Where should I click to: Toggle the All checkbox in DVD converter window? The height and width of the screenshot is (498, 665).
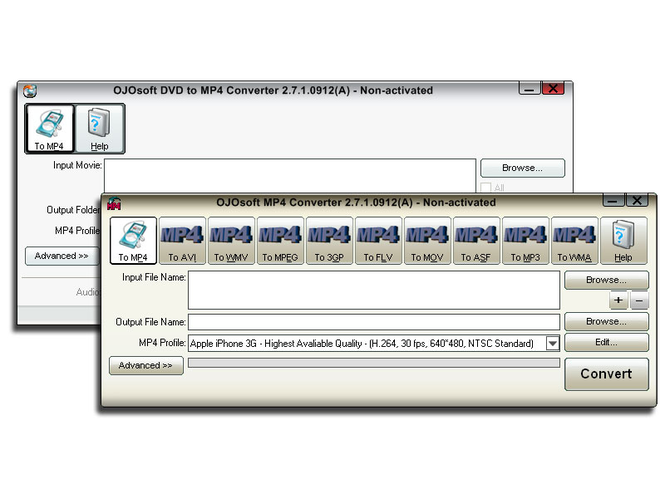coord(486,187)
